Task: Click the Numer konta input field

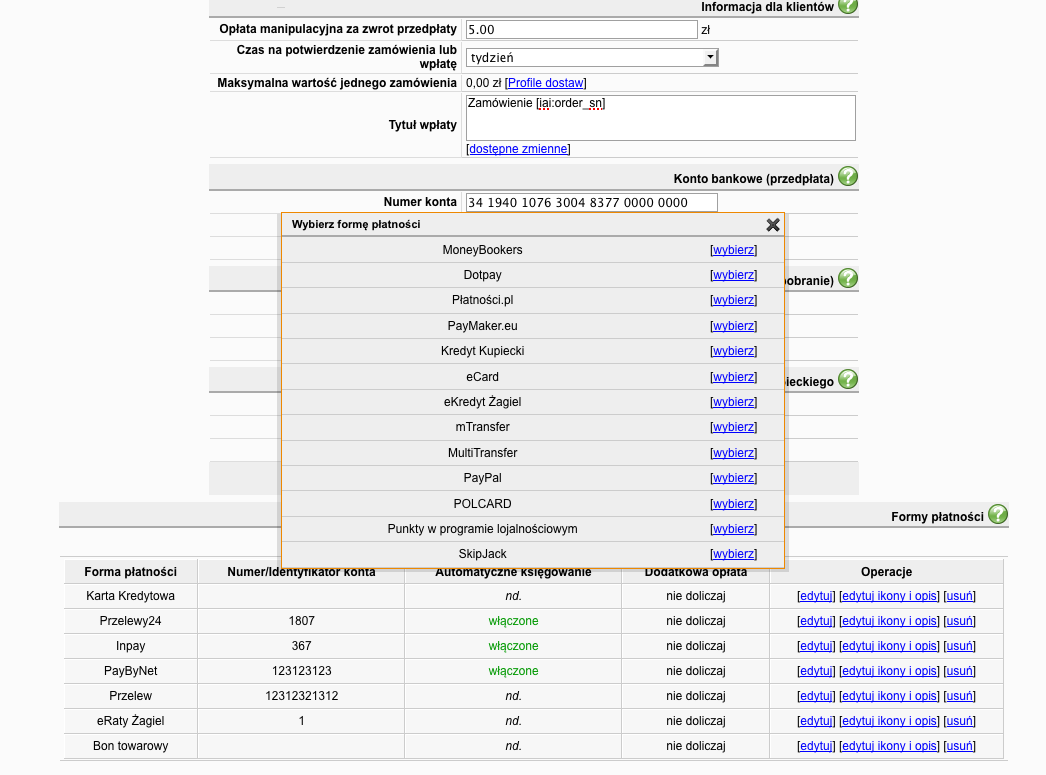Action: point(592,202)
